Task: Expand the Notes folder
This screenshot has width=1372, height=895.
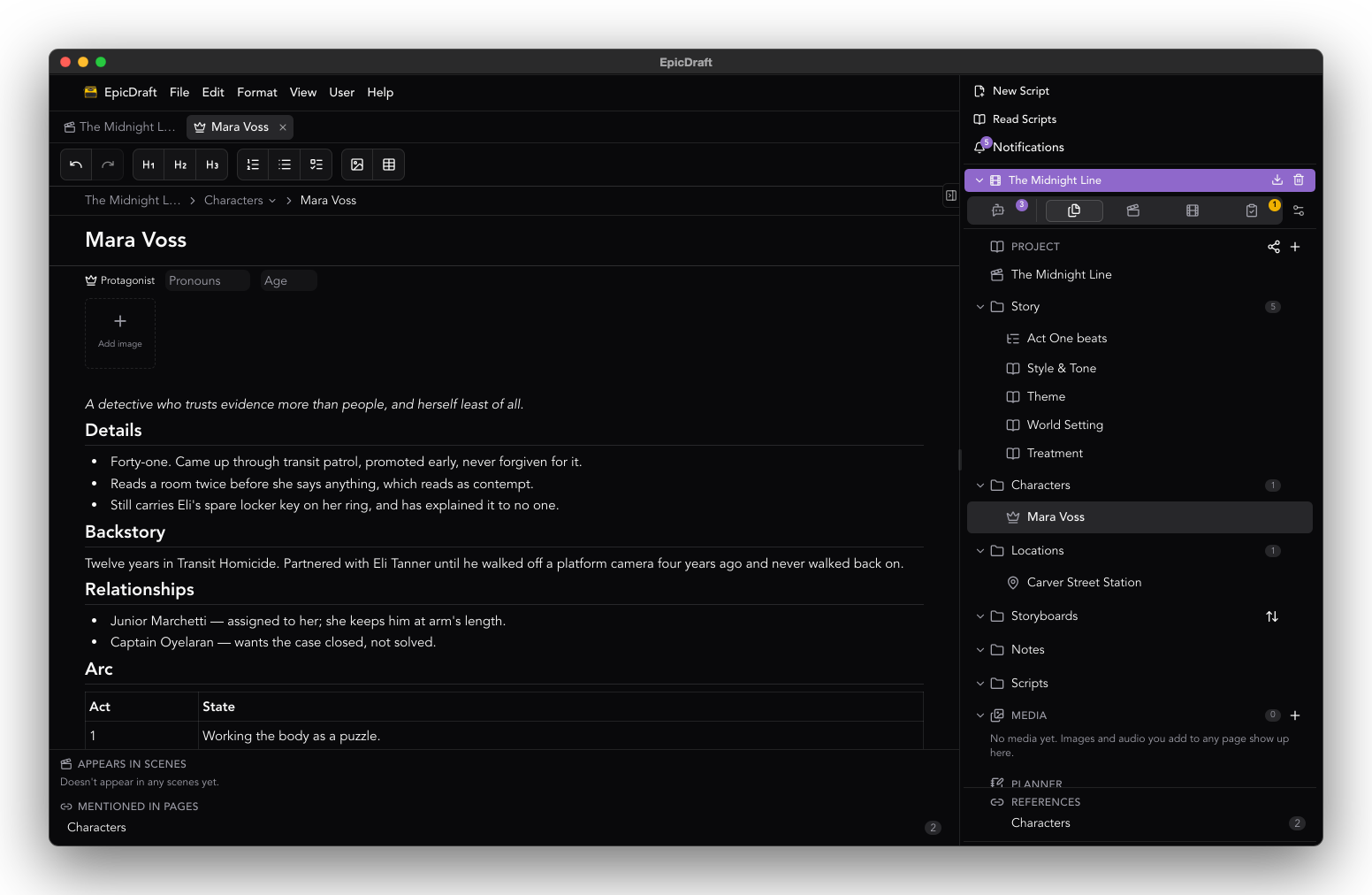Action: (x=980, y=650)
